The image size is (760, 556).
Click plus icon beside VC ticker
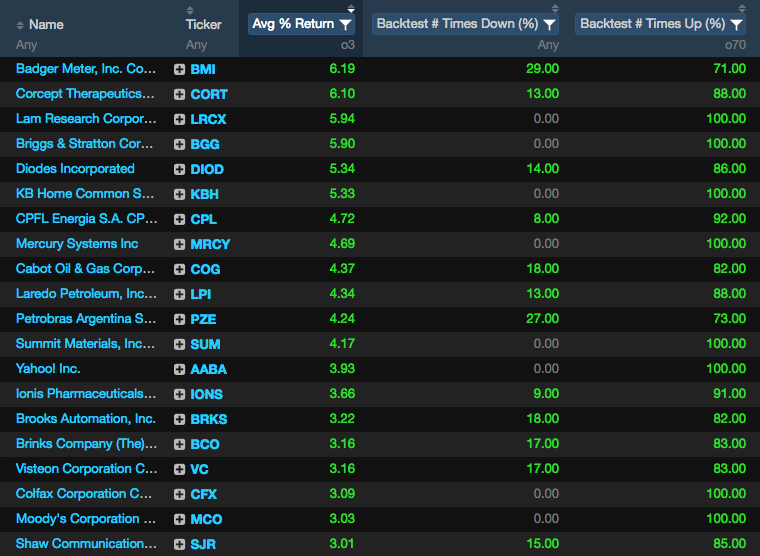179,469
